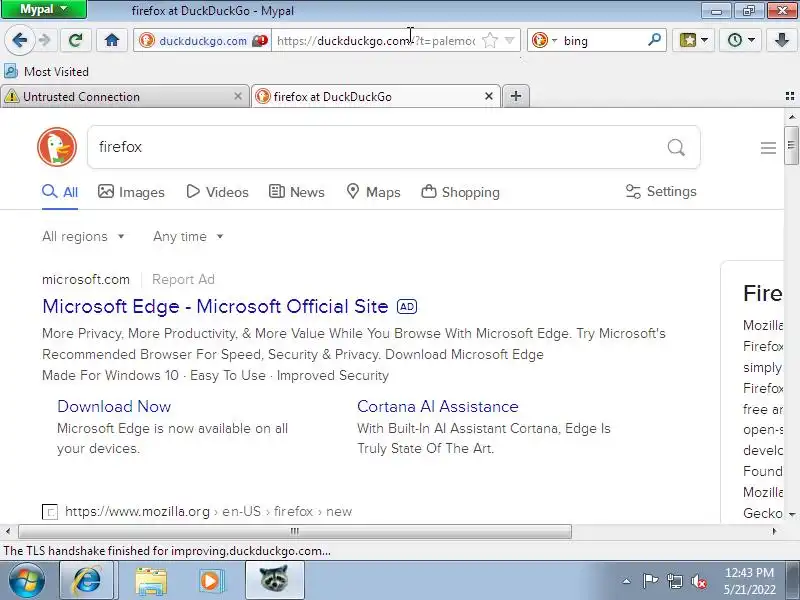Select the firefox at DuckDuckGo tab
The width and height of the screenshot is (800, 600).
pos(376,96)
